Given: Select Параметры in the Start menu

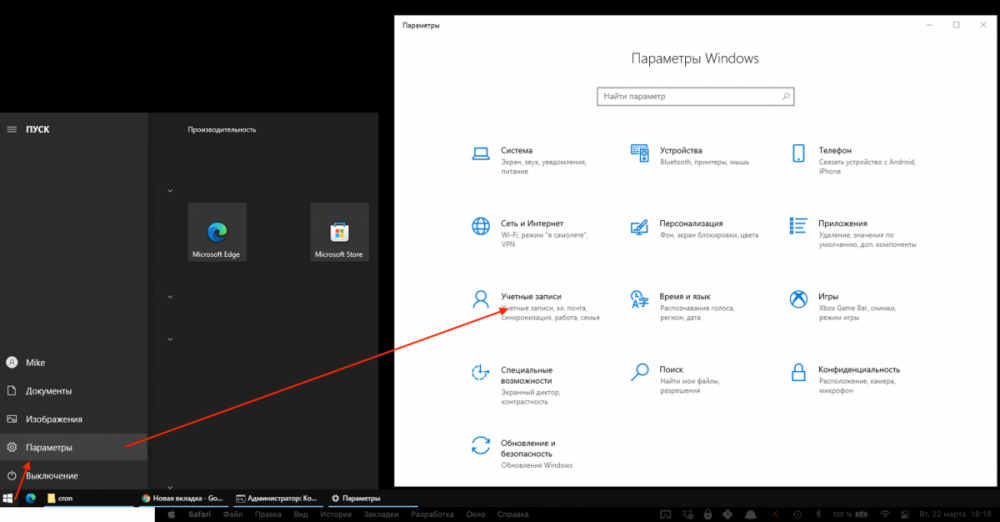Looking at the screenshot, I should click(50, 447).
